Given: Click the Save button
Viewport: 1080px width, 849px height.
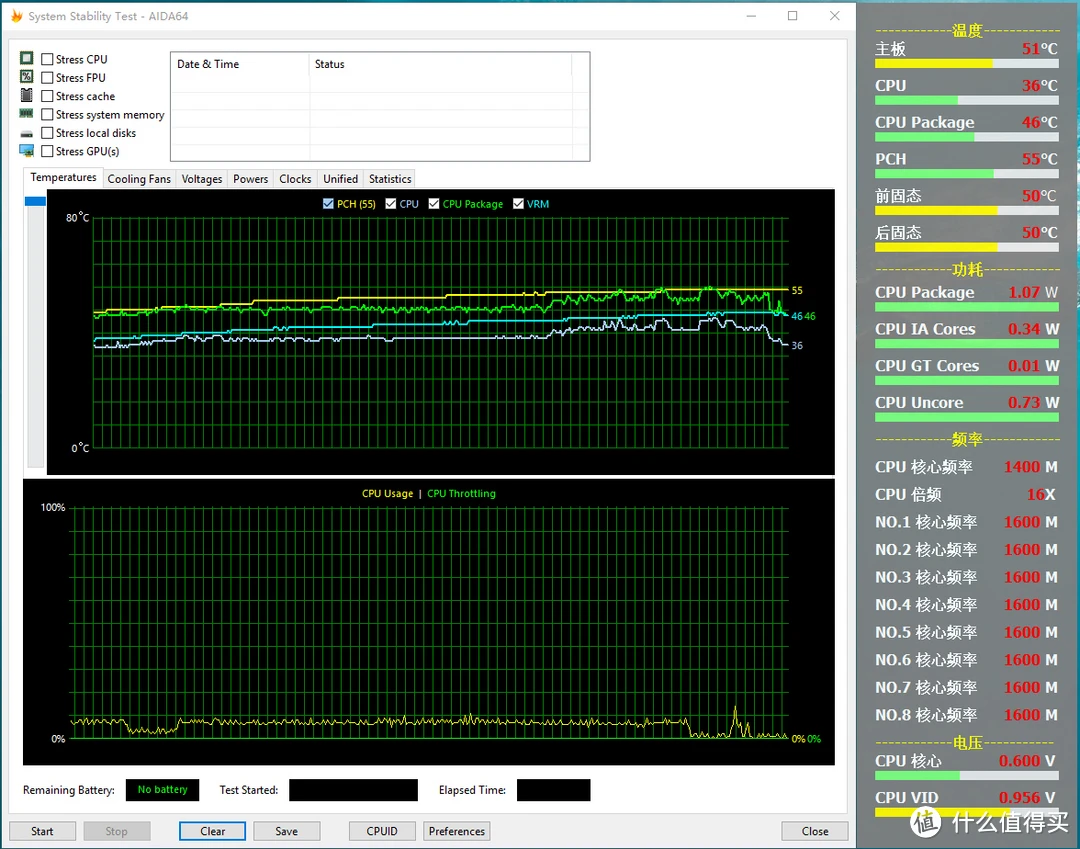Looking at the screenshot, I should (x=287, y=831).
